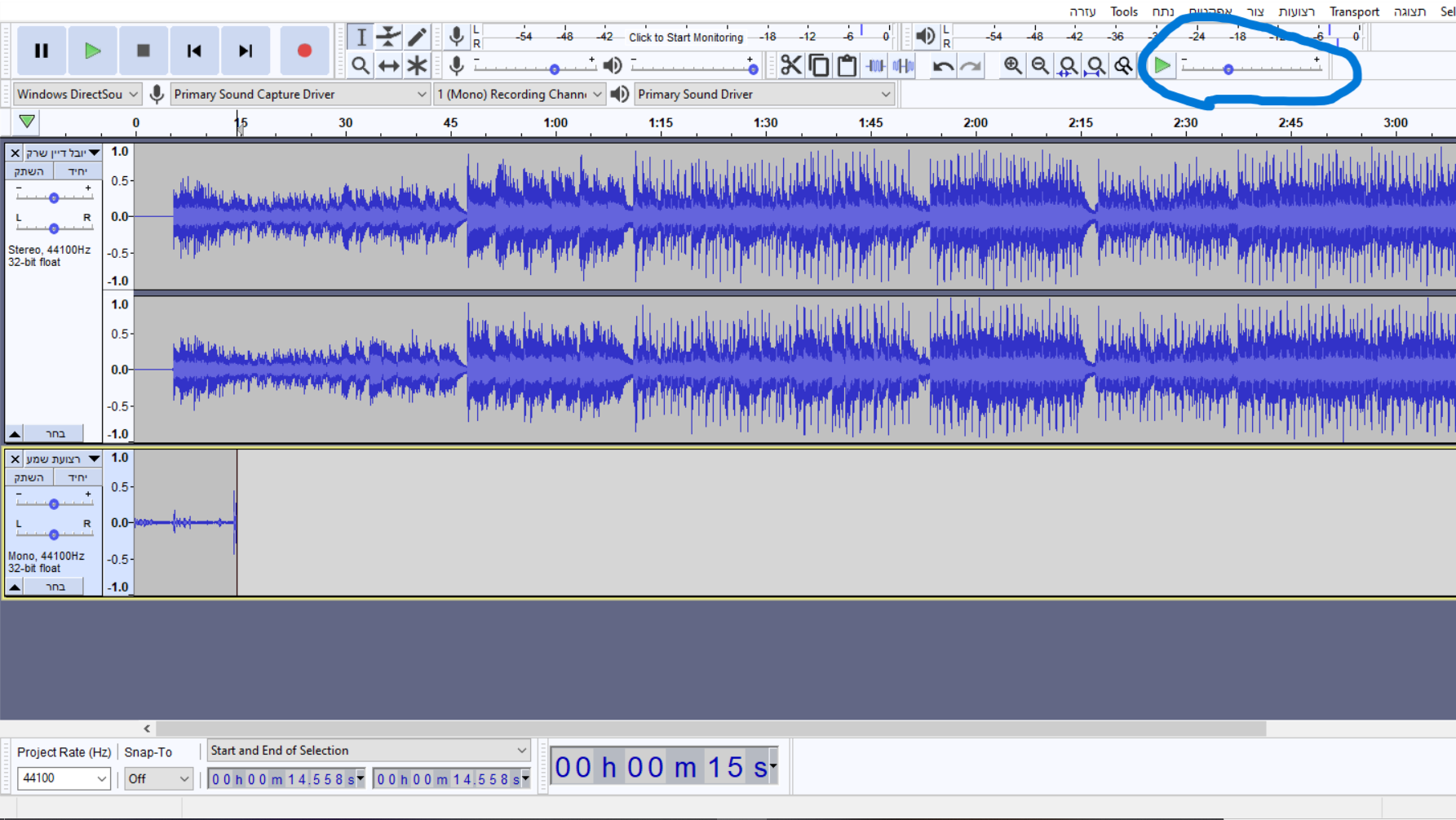The width and height of the screenshot is (1456, 820).
Task: Start recording with the red Record button
Action: click(304, 51)
